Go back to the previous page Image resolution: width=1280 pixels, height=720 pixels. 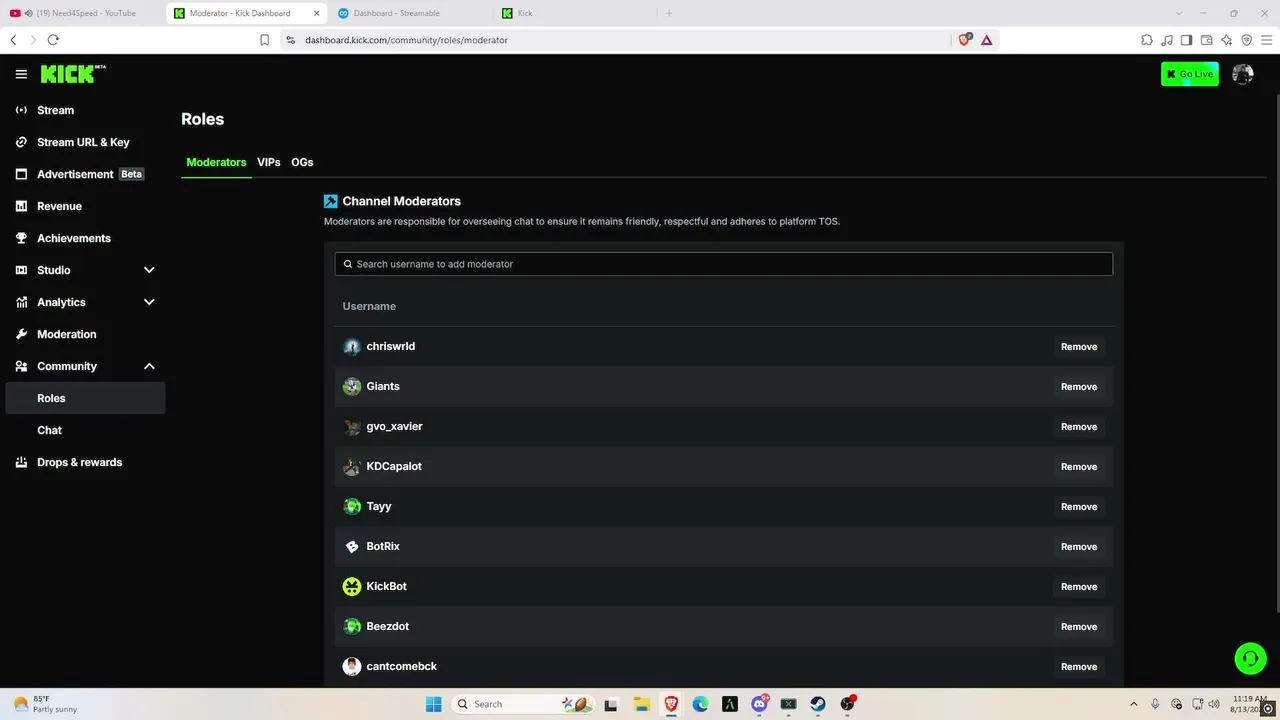point(13,40)
